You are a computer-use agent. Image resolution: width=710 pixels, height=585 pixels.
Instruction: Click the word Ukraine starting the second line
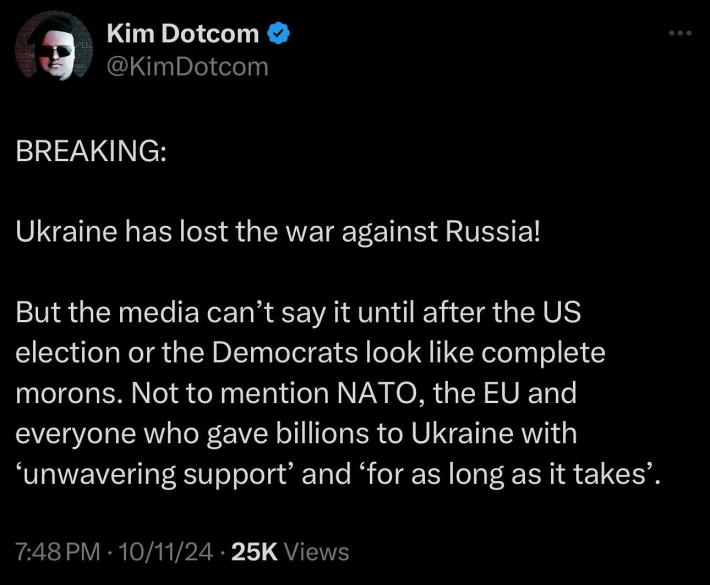coord(66,232)
